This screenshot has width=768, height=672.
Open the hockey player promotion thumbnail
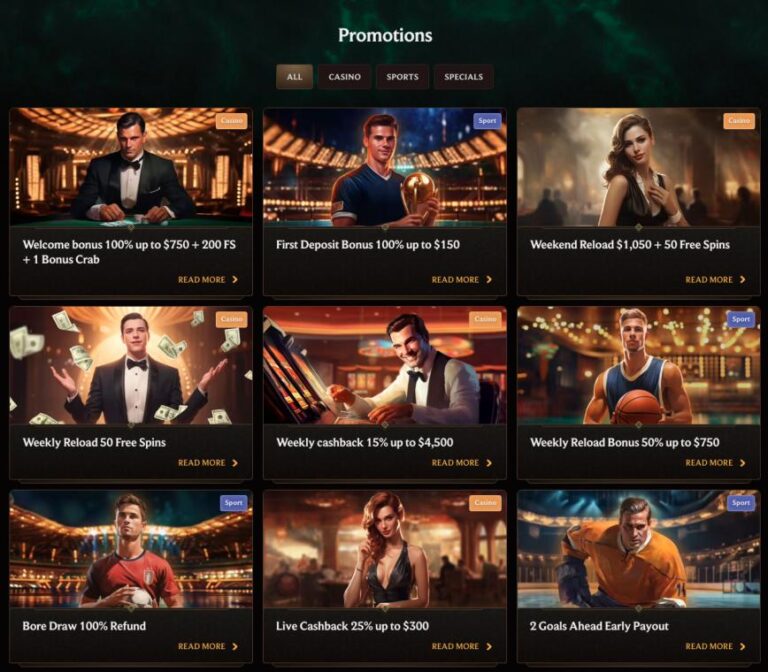click(638, 549)
